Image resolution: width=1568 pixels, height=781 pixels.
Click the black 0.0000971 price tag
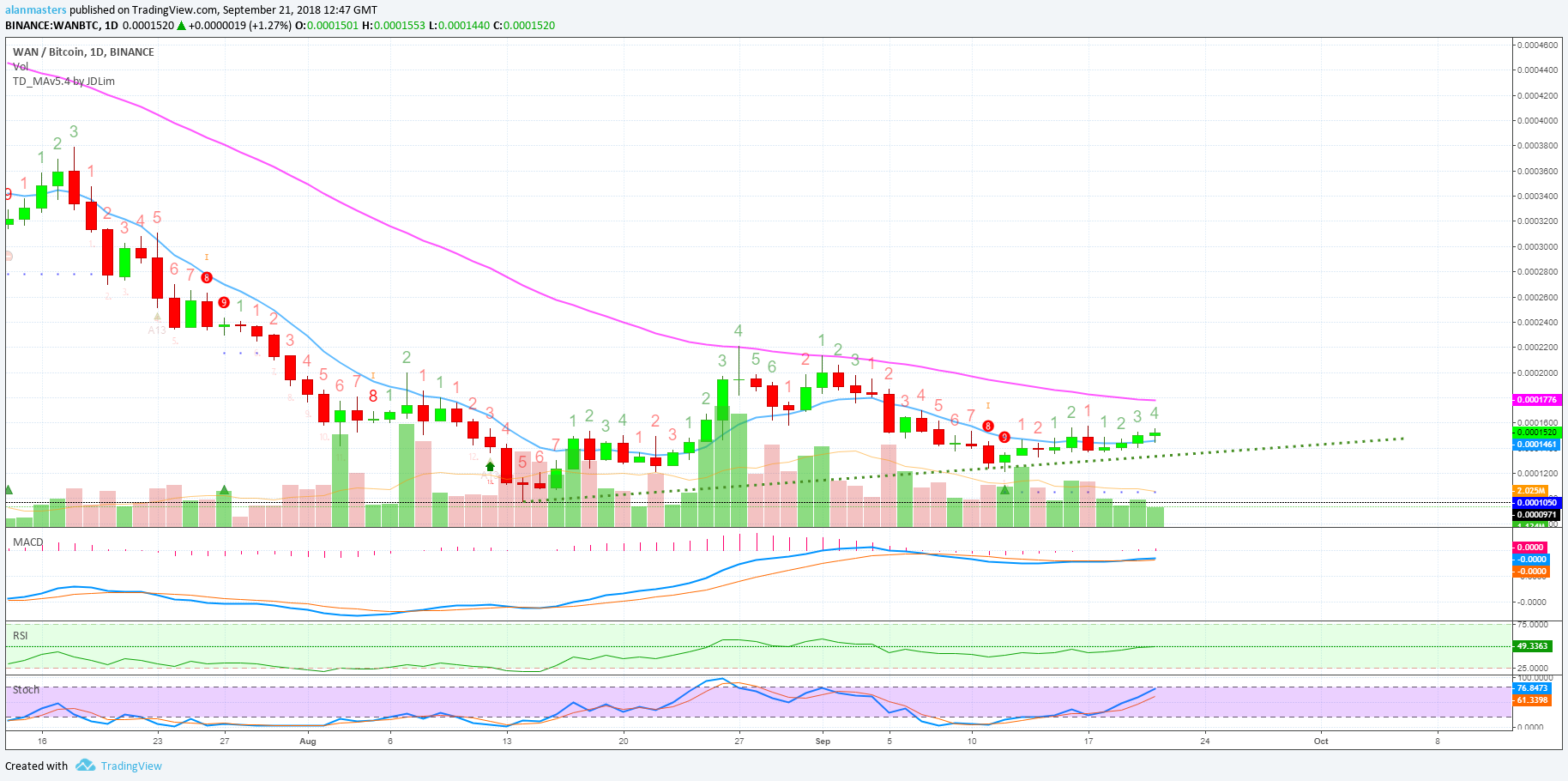[x=1535, y=515]
